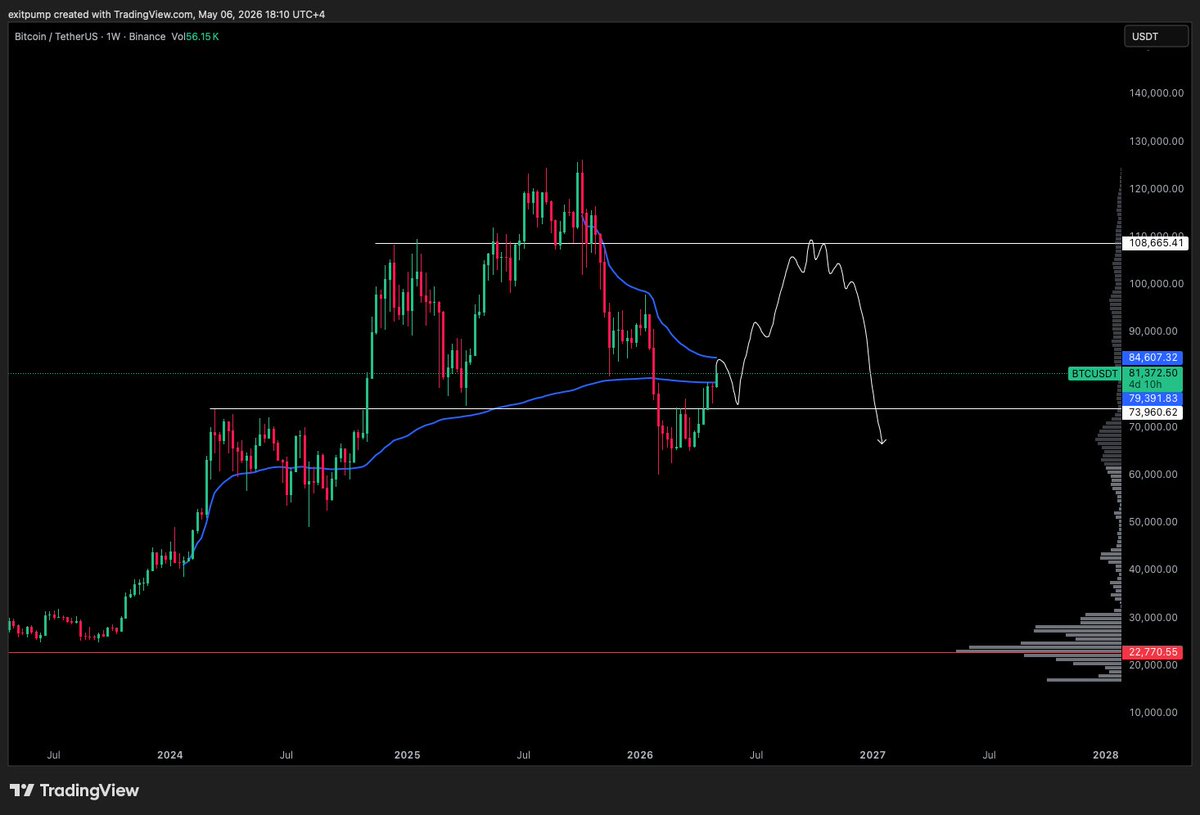Click the green 81,372.50 current price label
The width and height of the screenshot is (1200, 815).
coord(1154,372)
